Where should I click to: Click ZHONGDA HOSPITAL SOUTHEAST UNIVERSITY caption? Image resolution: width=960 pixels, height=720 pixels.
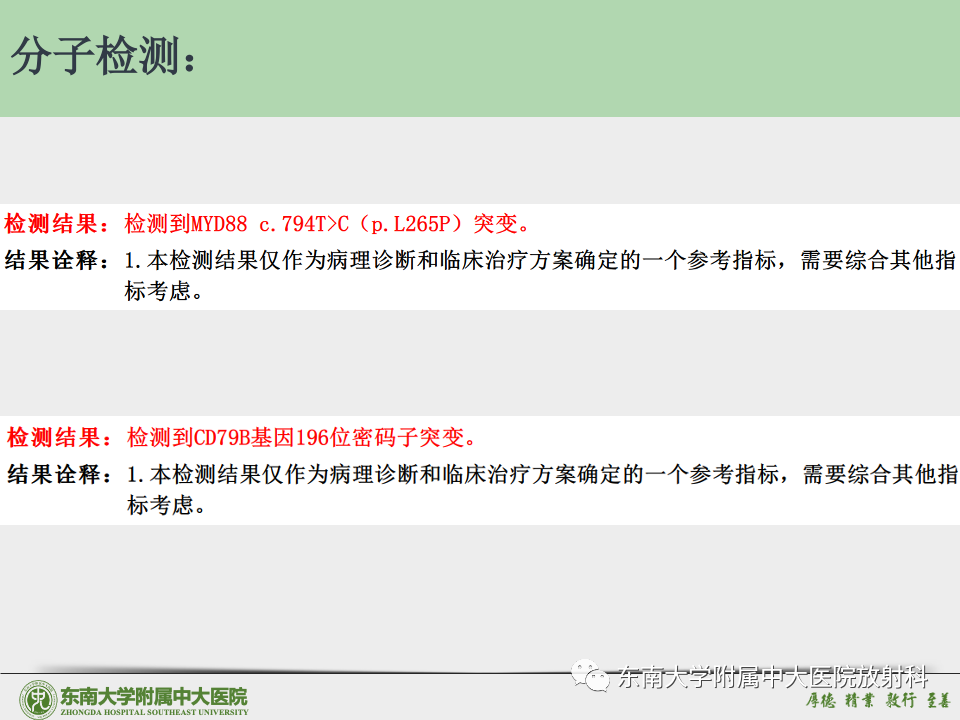click(154, 712)
